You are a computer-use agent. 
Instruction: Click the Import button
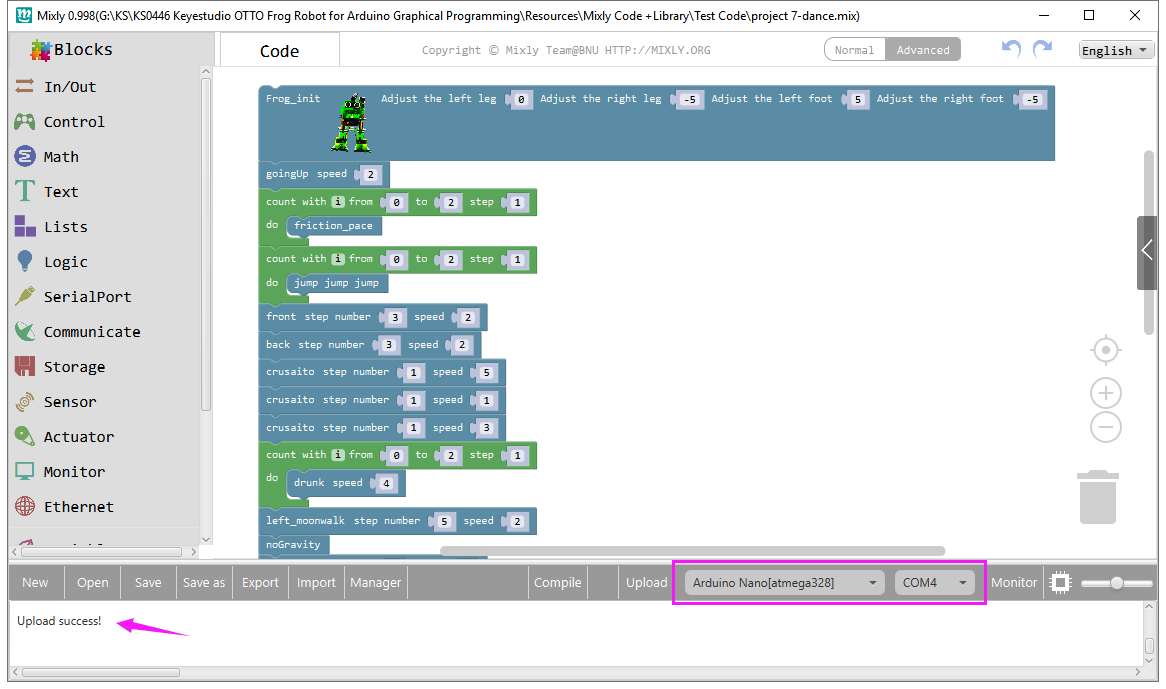pyautogui.click(x=316, y=583)
